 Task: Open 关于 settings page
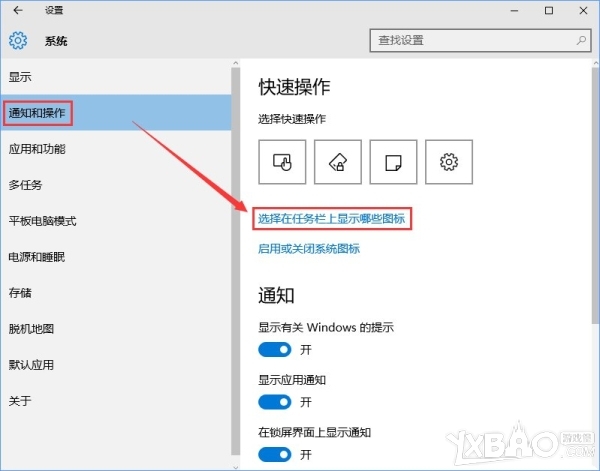pos(116,401)
